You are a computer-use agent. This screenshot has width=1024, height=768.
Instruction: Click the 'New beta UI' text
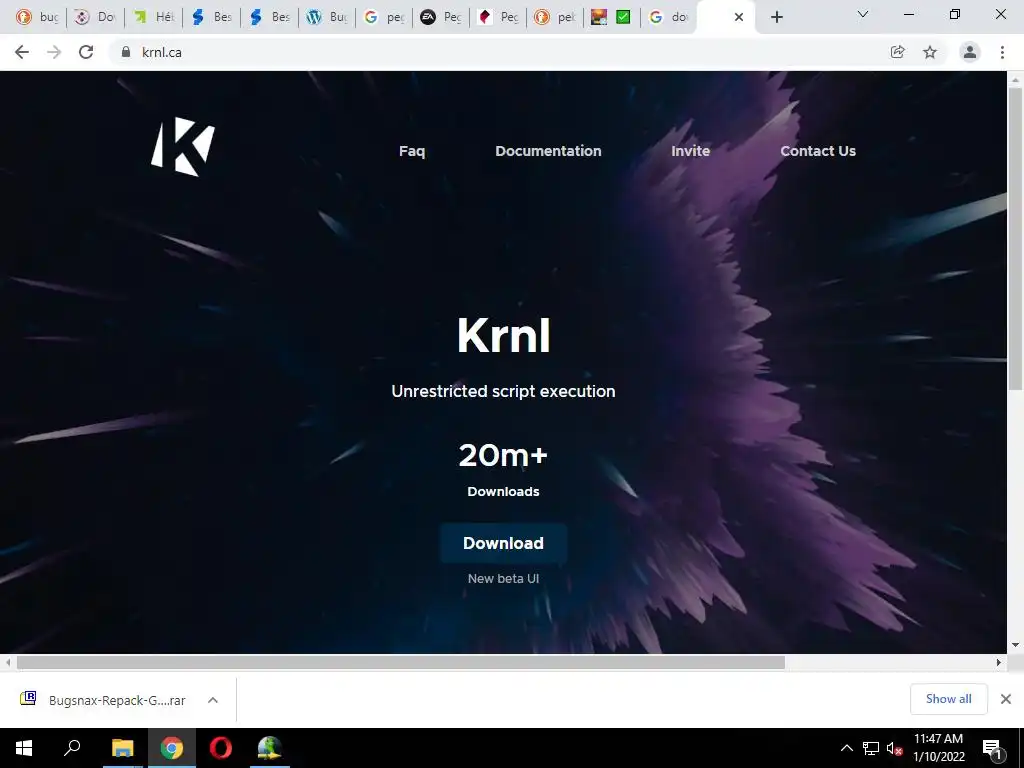[504, 579]
